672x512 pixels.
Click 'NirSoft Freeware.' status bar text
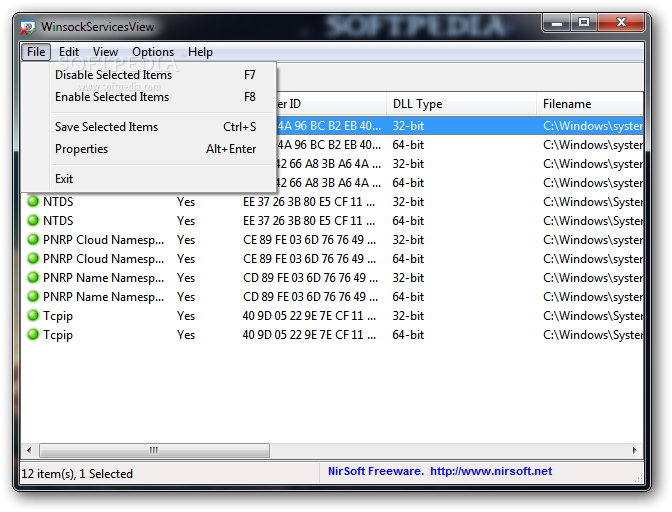point(375,471)
